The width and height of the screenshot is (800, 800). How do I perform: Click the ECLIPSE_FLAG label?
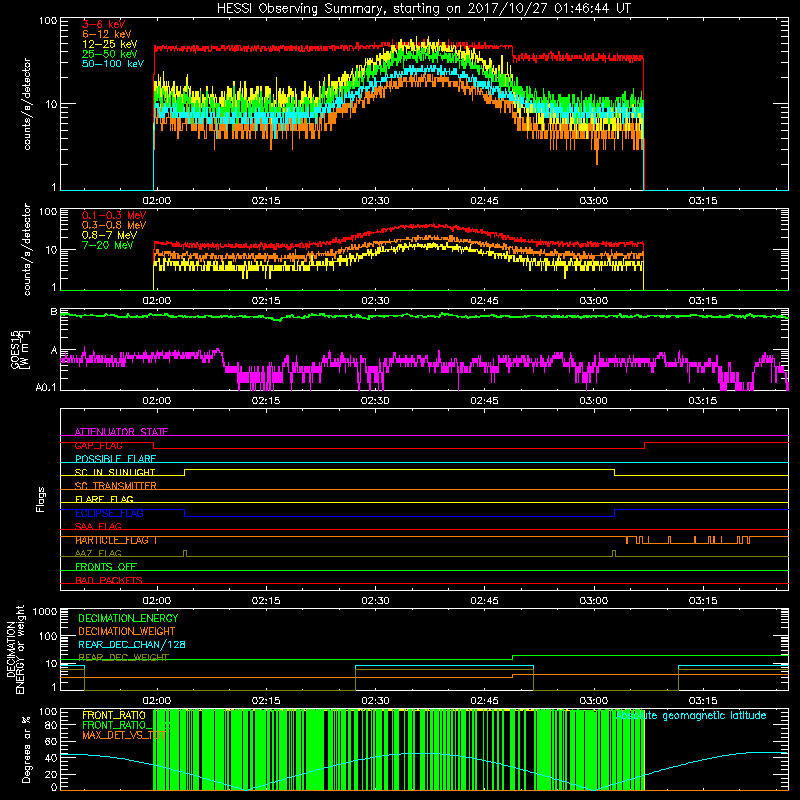pyautogui.click(x=109, y=513)
